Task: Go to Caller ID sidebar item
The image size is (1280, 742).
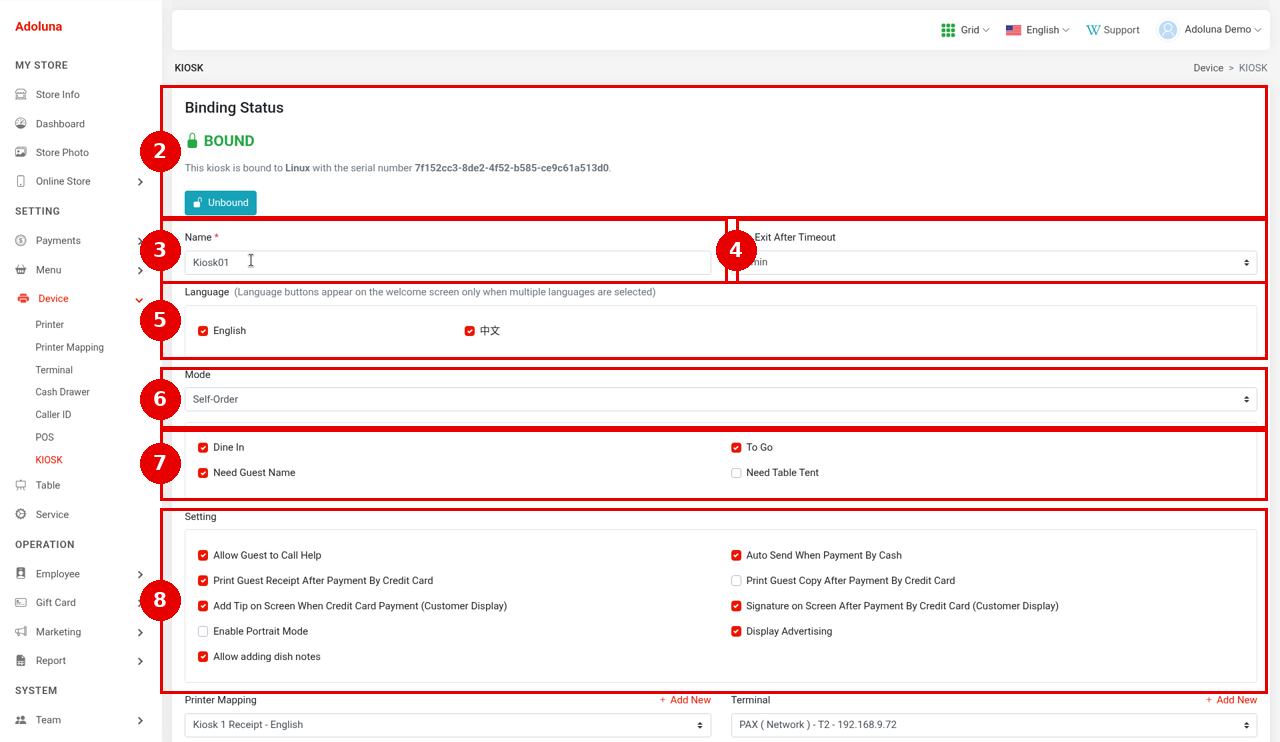Action: coord(53,415)
